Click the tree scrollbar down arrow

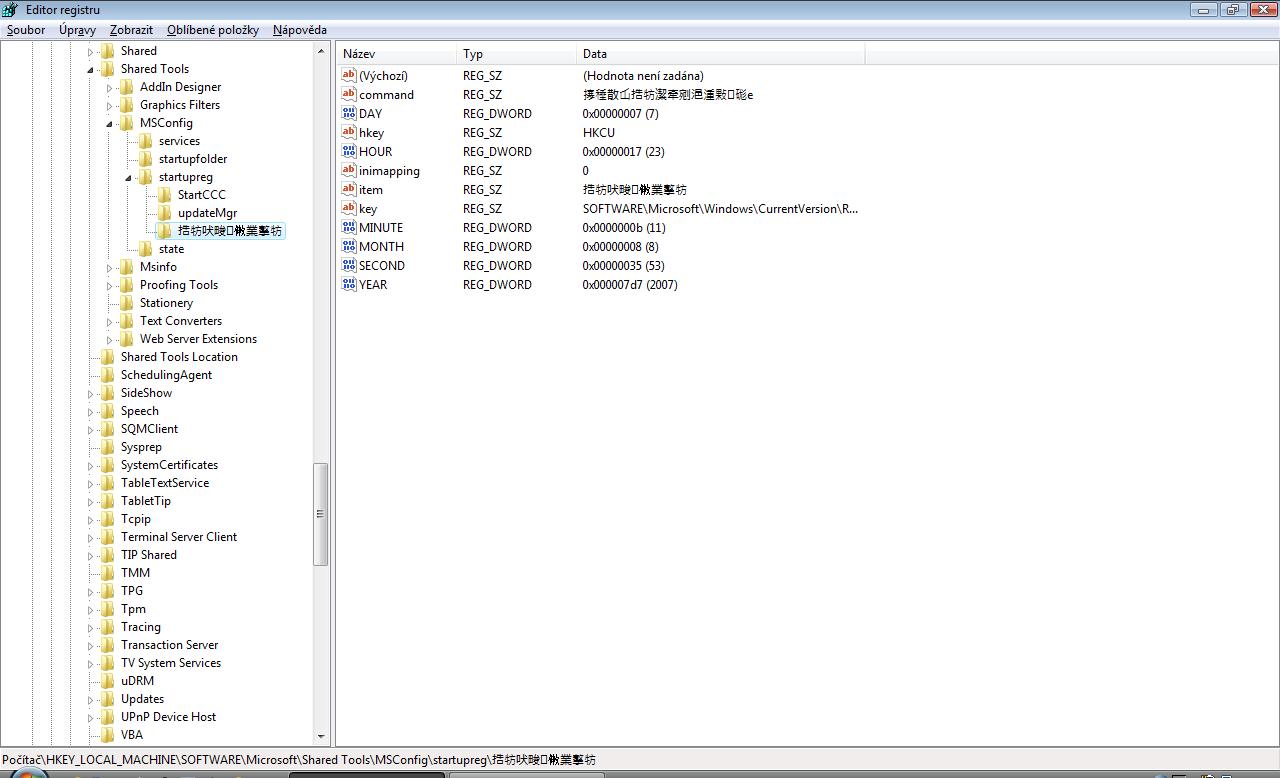point(321,737)
